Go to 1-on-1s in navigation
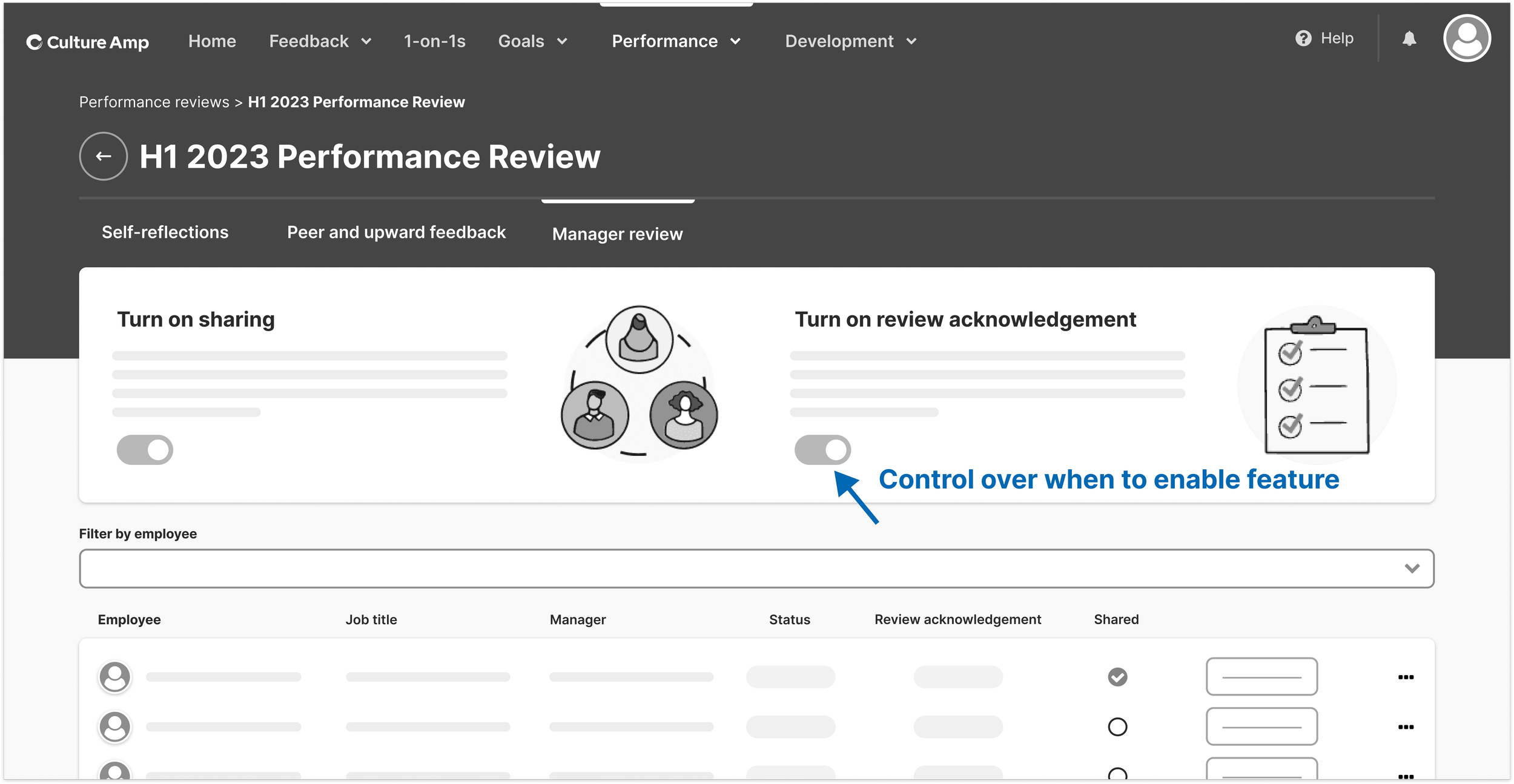 click(434, 41)
